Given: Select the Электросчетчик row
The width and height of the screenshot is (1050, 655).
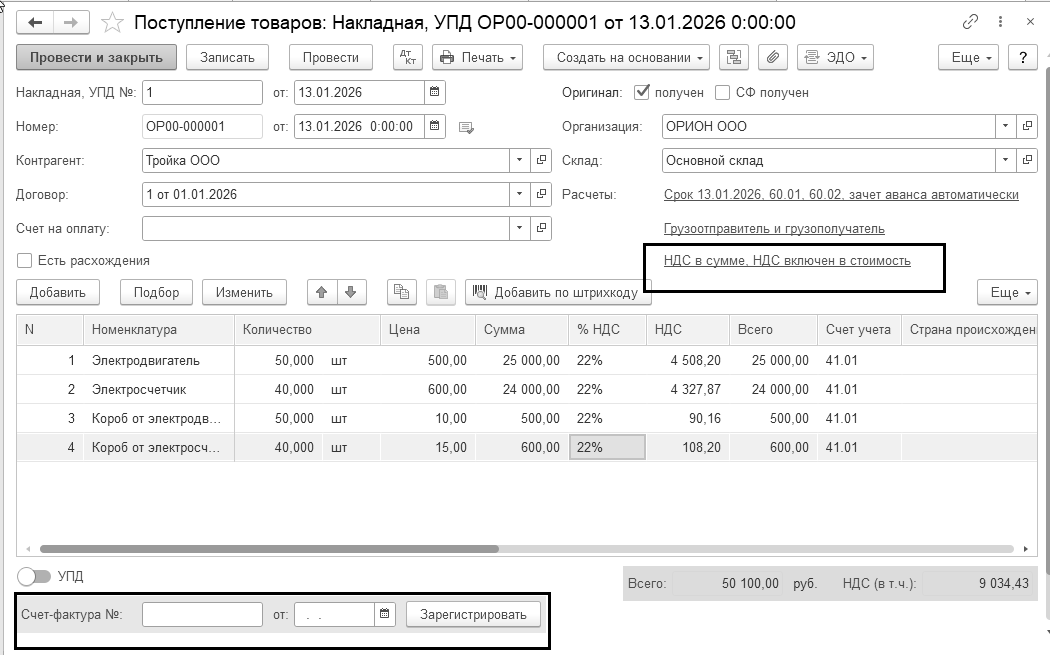Looking at the screenshot, I should point(526,389).
